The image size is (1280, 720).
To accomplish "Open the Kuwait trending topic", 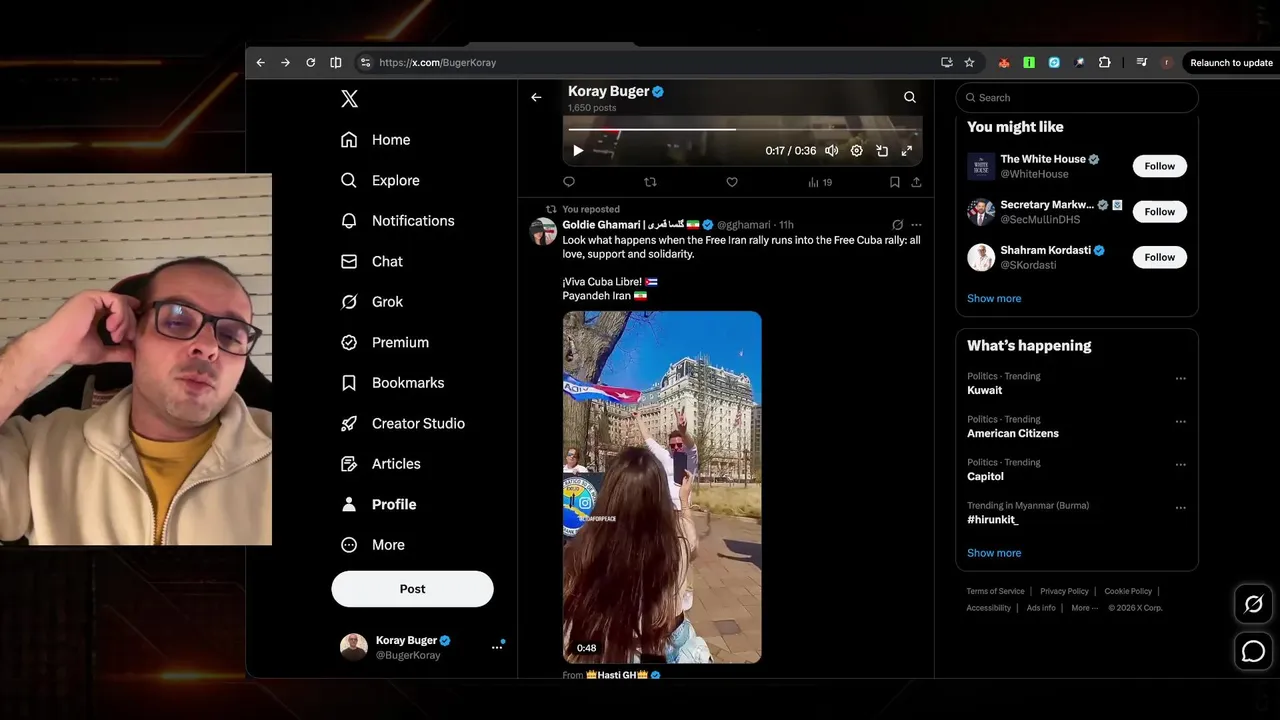I will [x=985, y=391].
